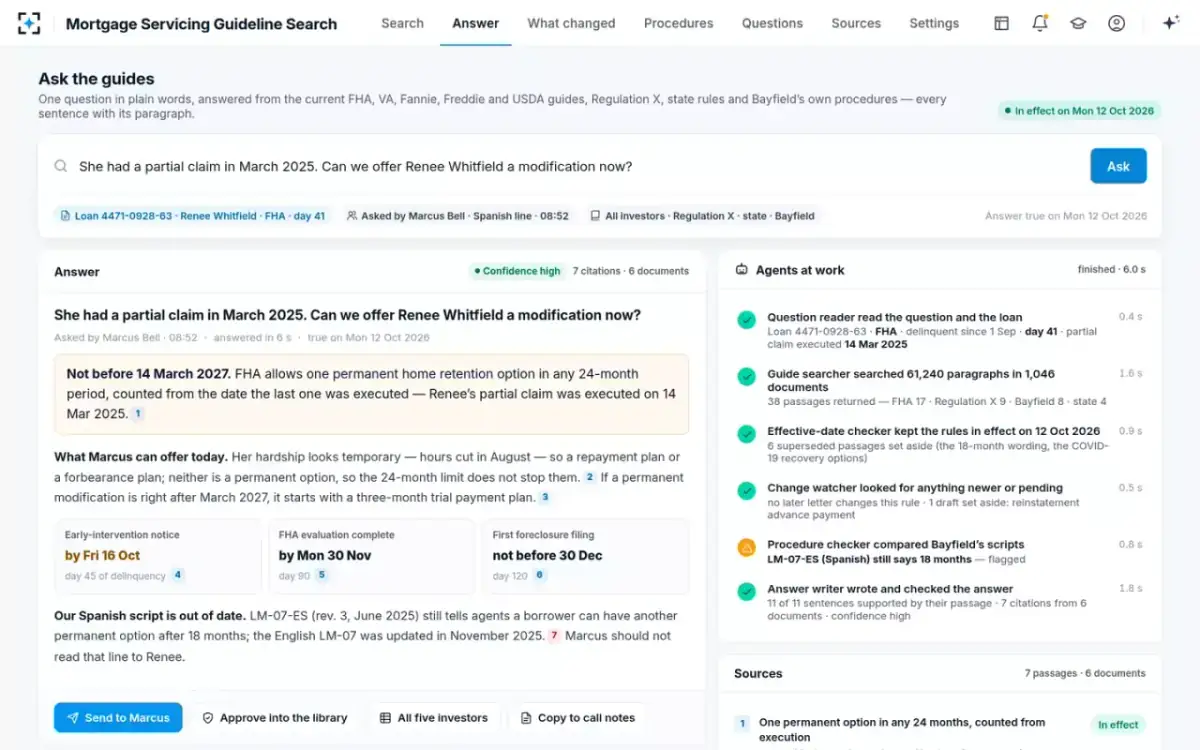The height and width of the screenshot is (750, 1200).
Task: Click the 'Not before 14 March 2027' summary box
Action: click(371, 394)
